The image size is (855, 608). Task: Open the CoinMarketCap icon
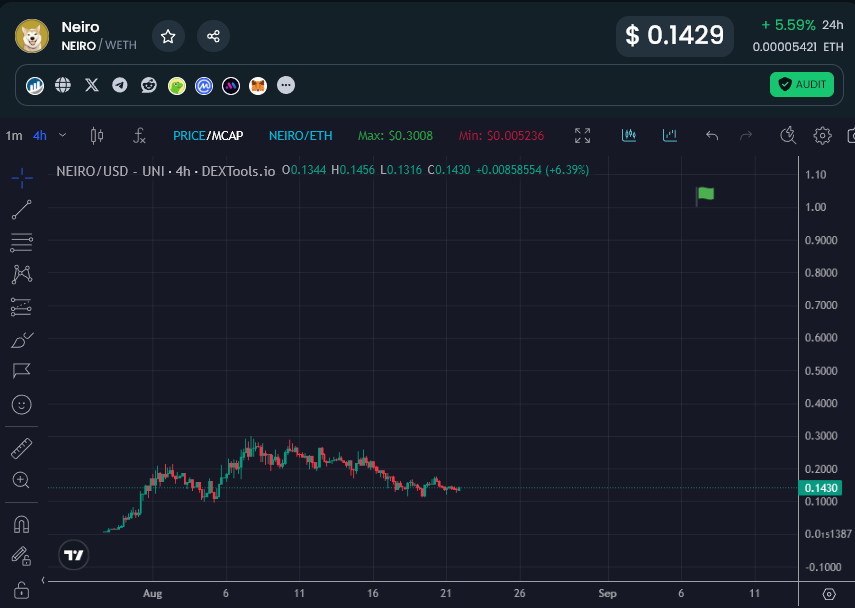[x=204, y=86]
